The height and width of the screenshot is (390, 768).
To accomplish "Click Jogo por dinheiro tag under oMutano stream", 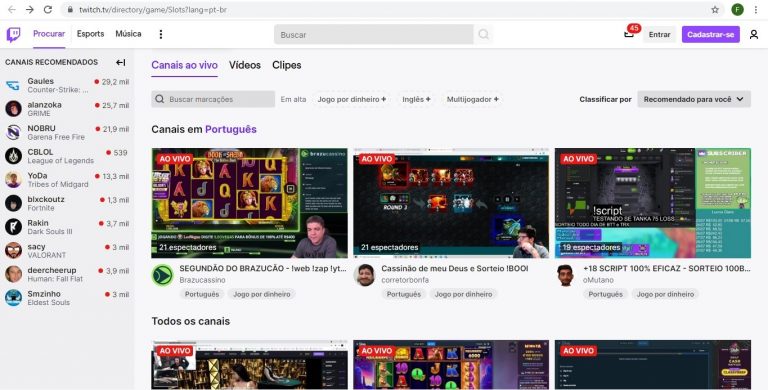I will click(665, 294).
